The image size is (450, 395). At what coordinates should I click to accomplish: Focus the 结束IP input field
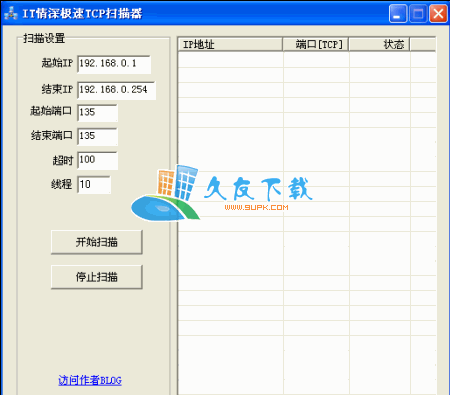116,90
